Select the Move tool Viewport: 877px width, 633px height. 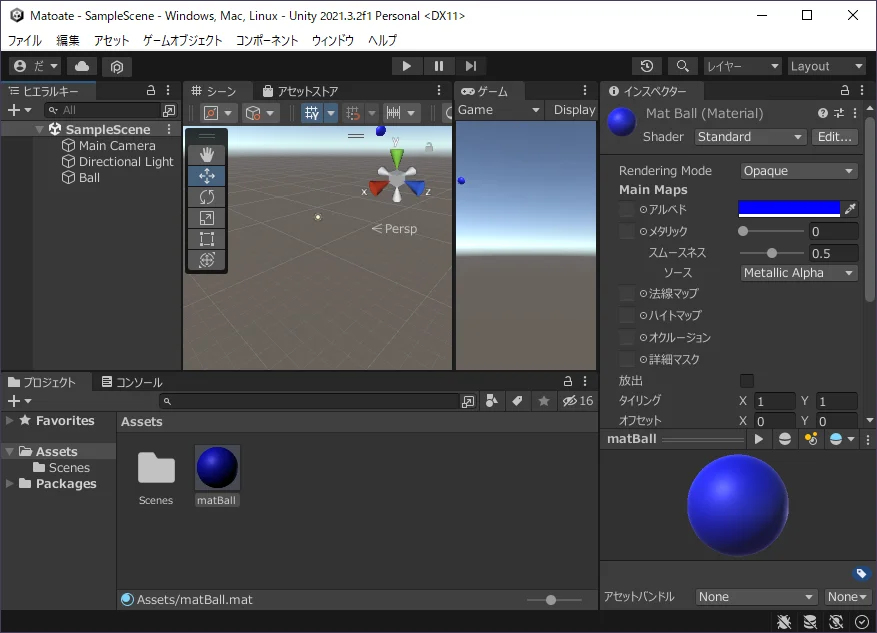point(207,176)
